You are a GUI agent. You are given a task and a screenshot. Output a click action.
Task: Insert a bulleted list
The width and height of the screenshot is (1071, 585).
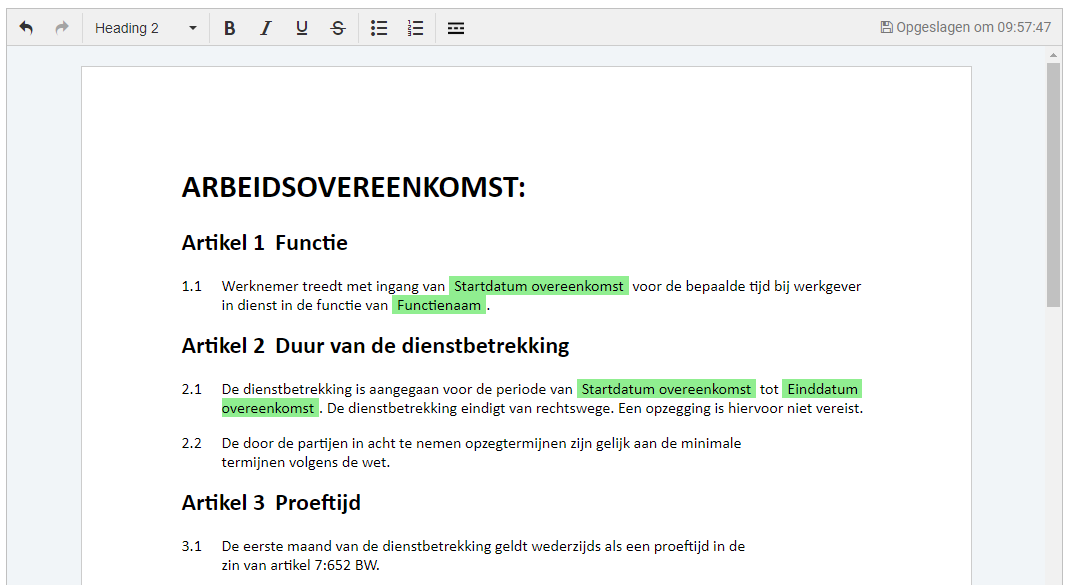379,28
